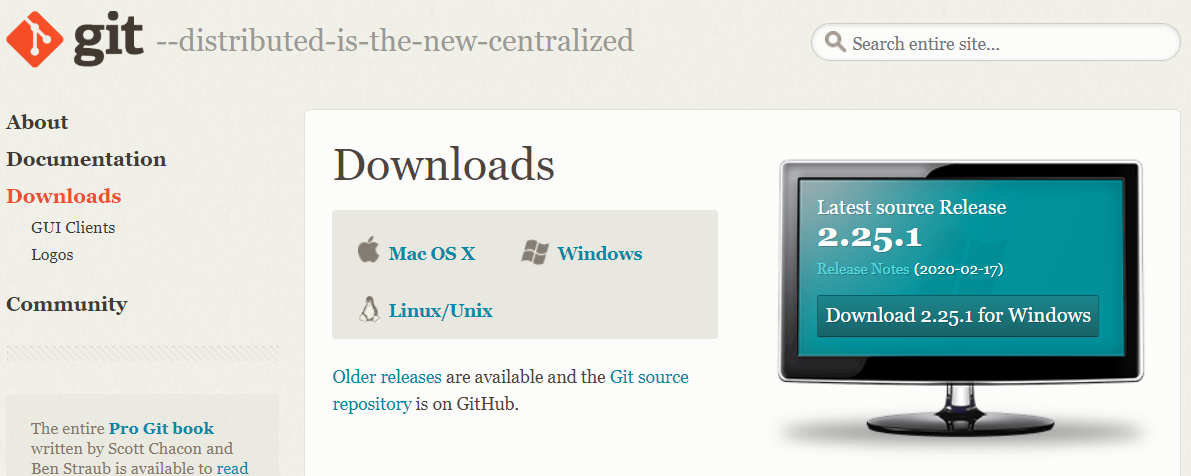
Task: Open the Release Notes link
Action: (x=863, y=270)
